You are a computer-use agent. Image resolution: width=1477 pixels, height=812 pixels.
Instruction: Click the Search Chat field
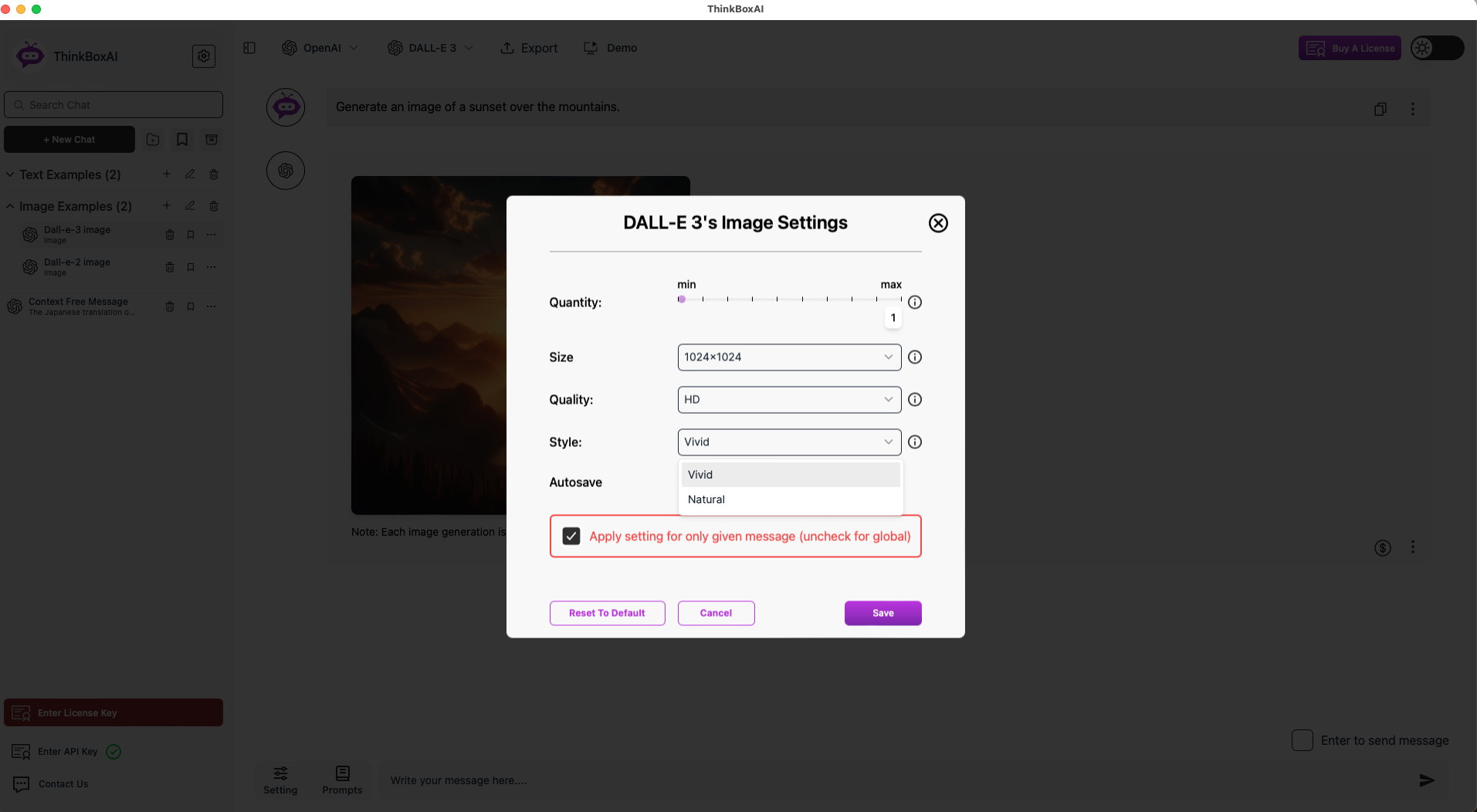113,105
